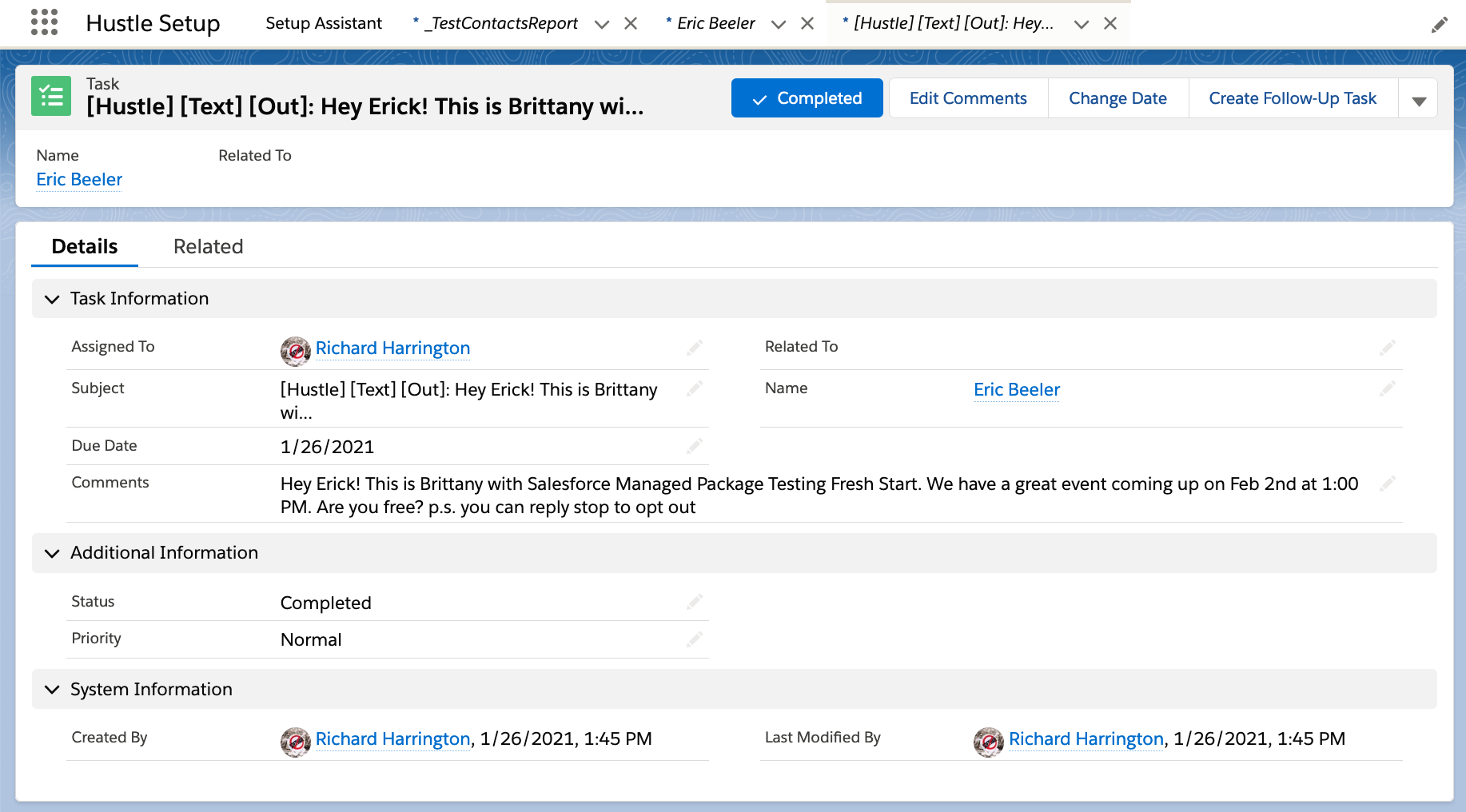Open the Details tab
This screenshot has height=812, width=1466.
coord(85,246)
